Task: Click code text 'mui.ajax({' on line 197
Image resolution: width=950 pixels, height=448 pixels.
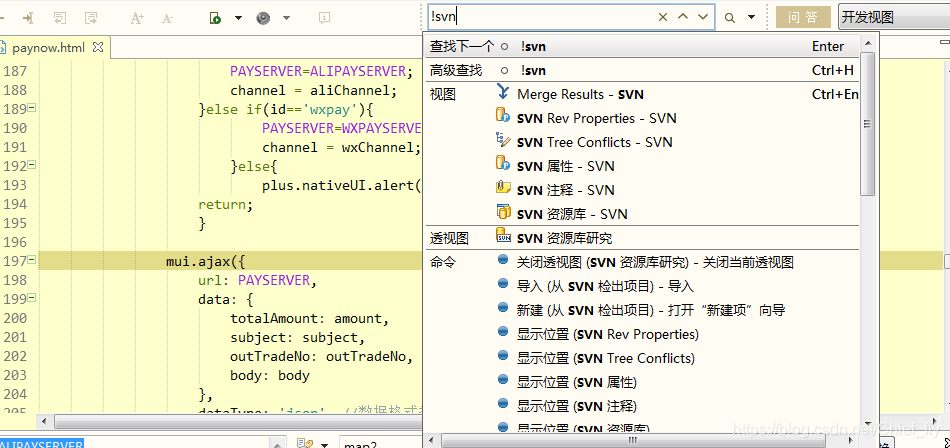Action: pyautogui.click(x=206, y=262)
